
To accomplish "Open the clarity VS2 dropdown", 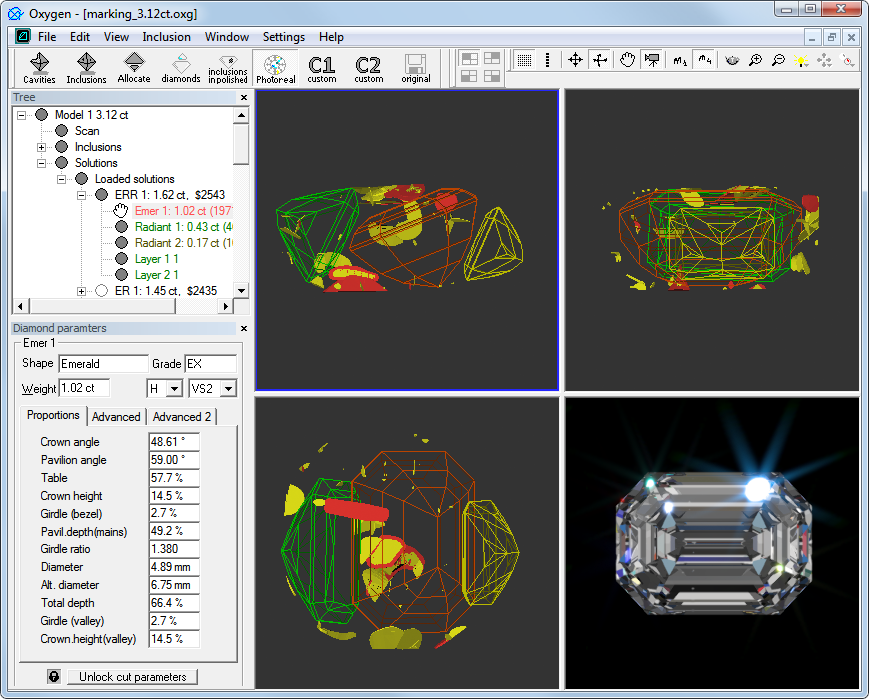I will pyautogui.click(x=228, y=389).
